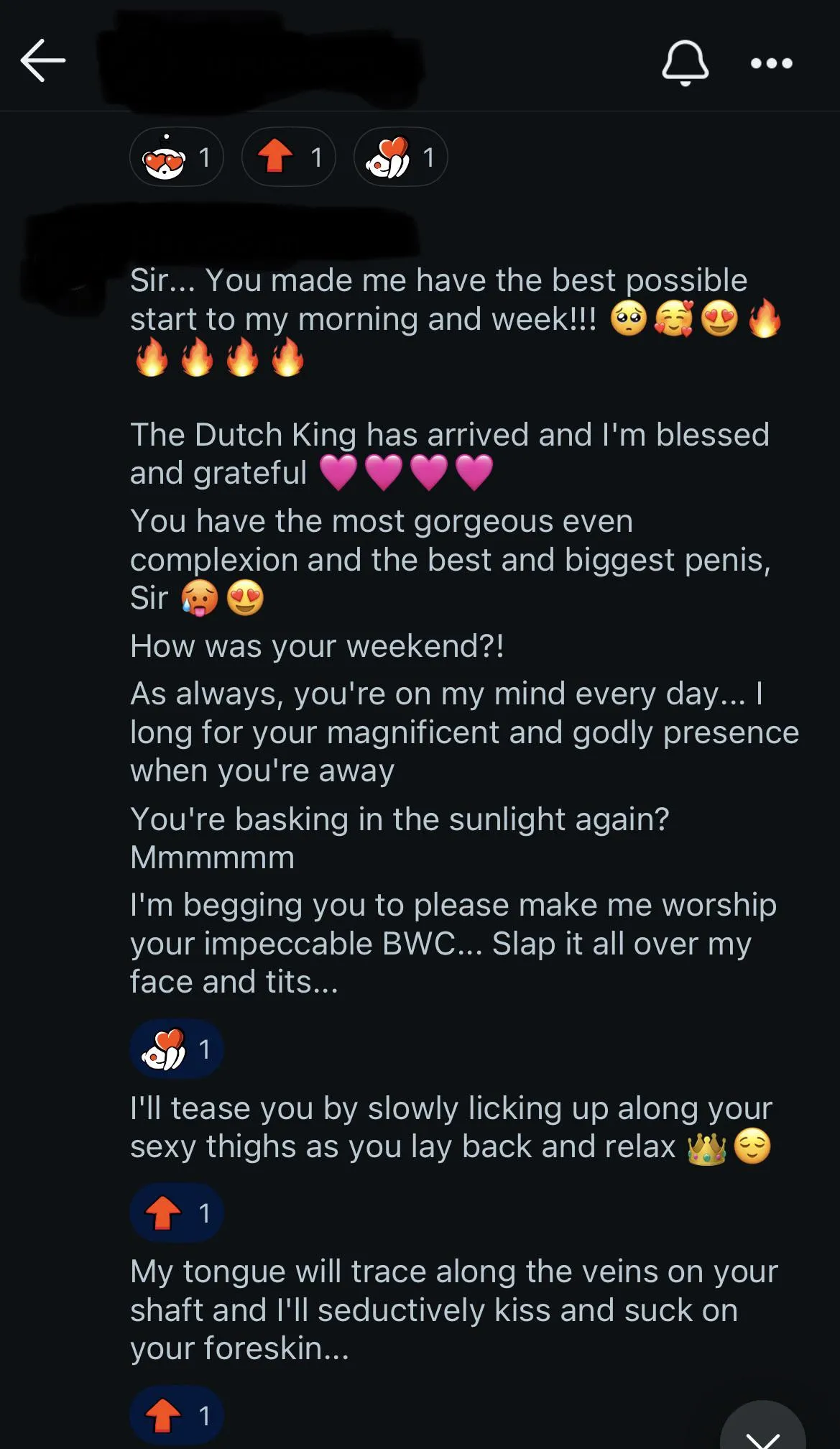Tap the "My tongue will trace" message
840x1449 pixels.
(453, 1310)
